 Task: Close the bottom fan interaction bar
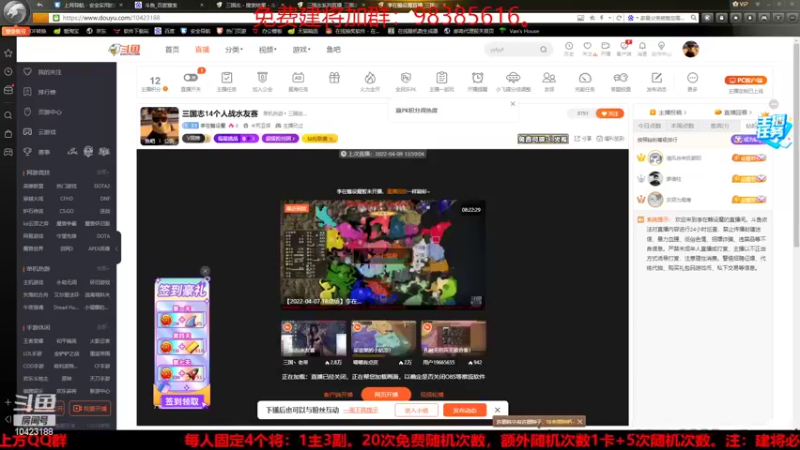tap(497, 410)
